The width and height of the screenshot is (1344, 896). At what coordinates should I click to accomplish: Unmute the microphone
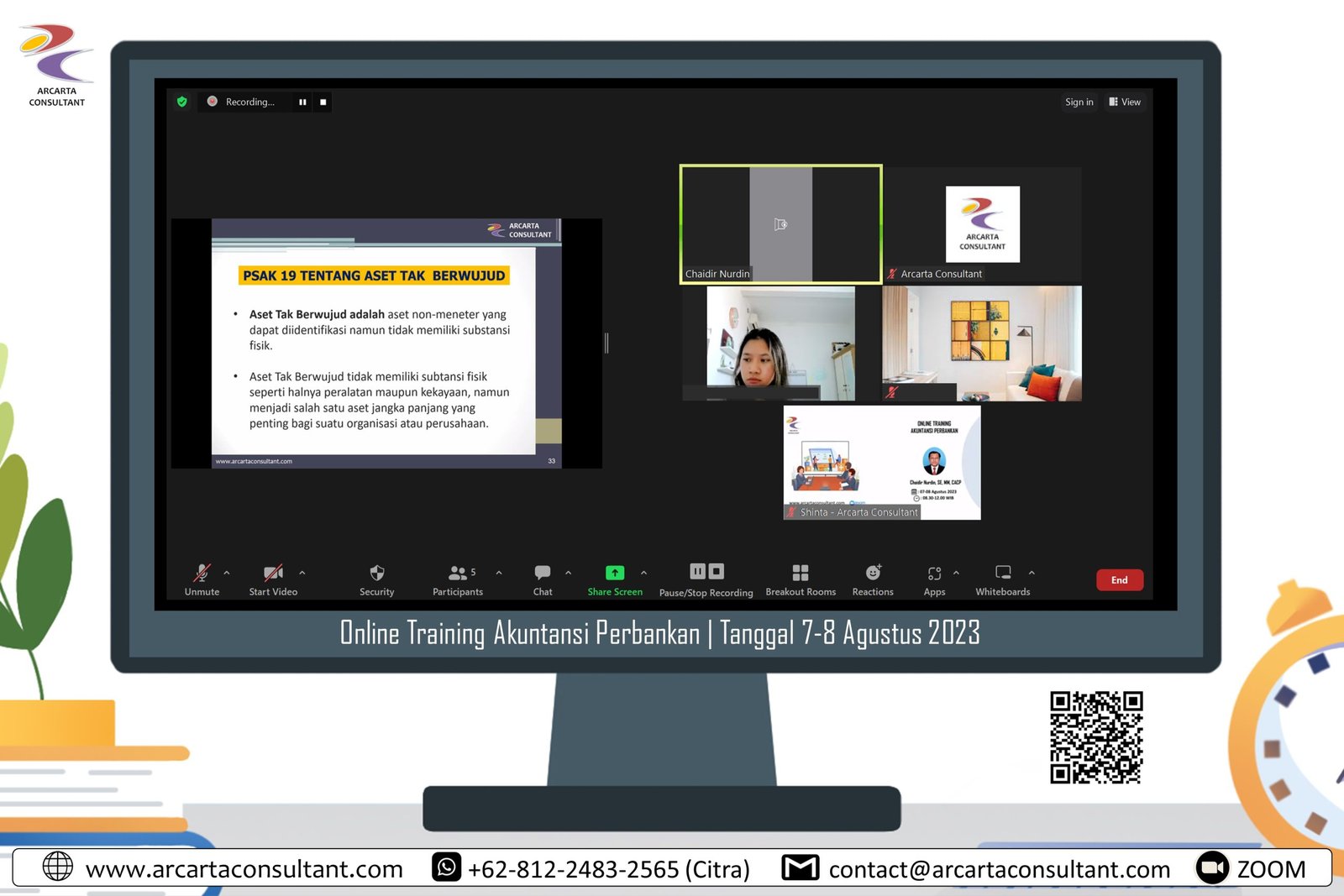point(202,574)
